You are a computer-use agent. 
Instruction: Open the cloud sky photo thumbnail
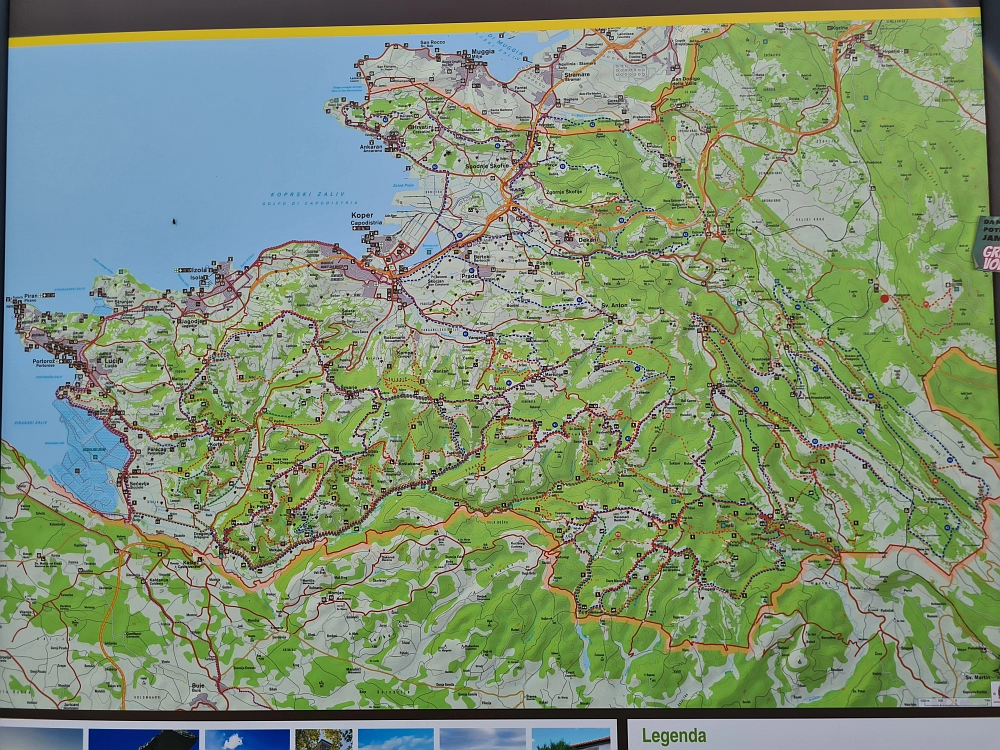[x=233, y=739]
